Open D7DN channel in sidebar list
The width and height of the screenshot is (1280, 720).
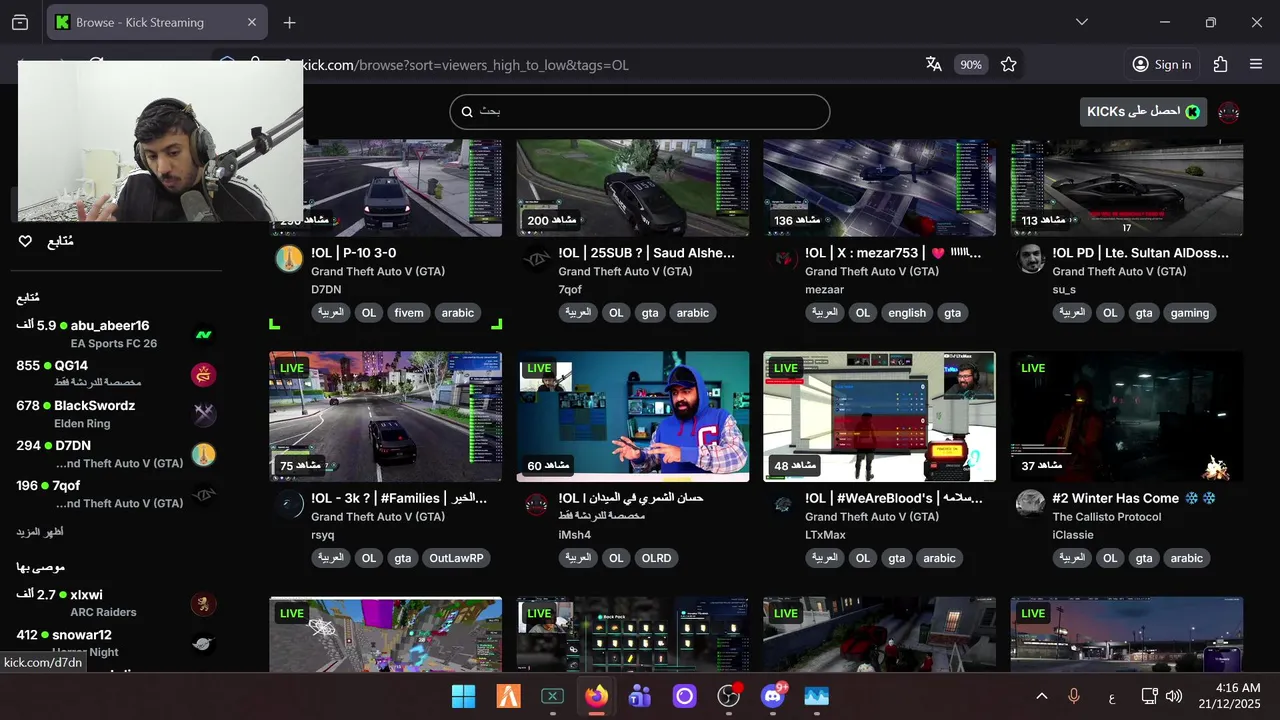pyautogui.click(x=115, y=454)
